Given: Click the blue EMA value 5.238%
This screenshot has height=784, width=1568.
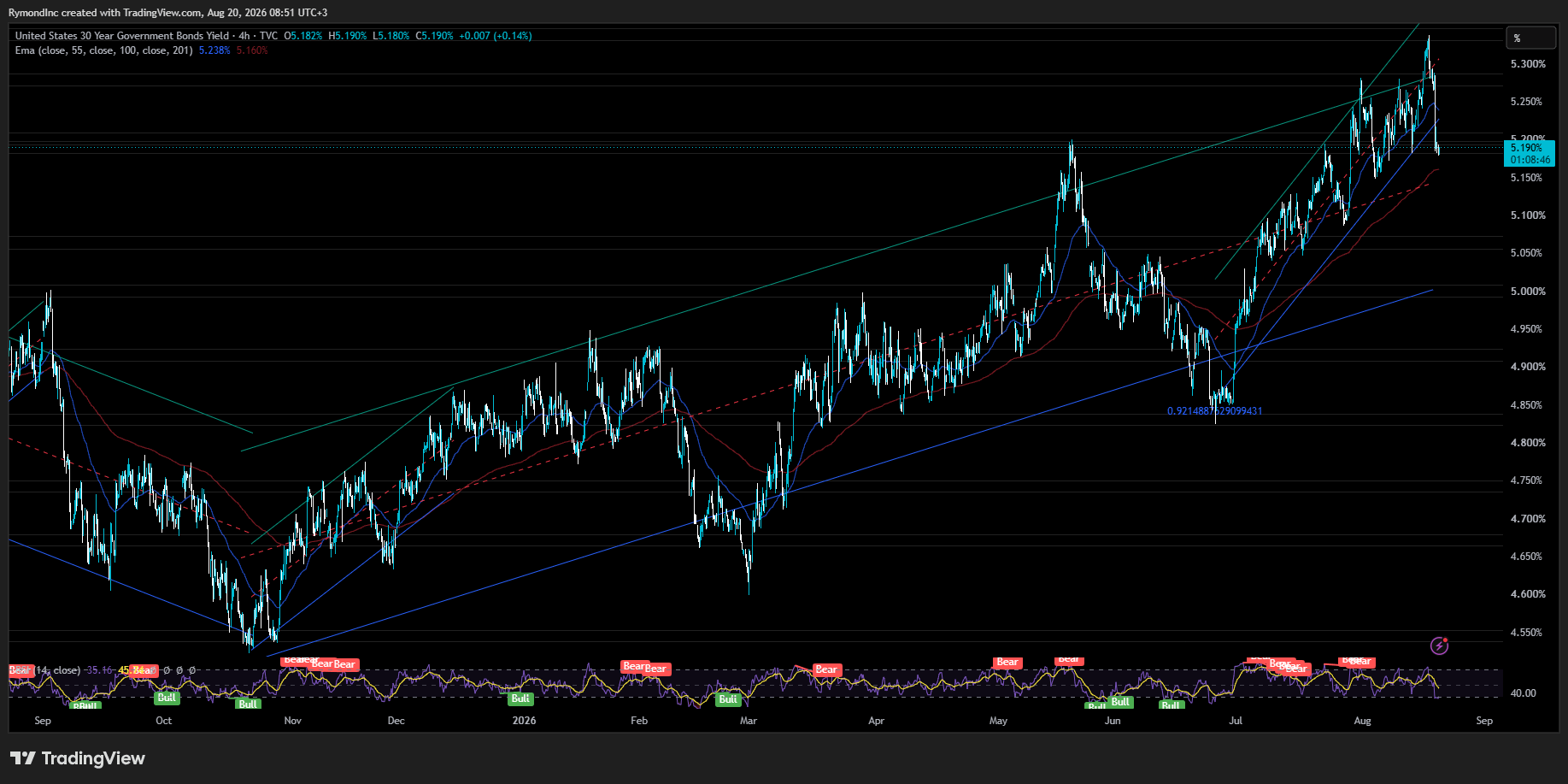Looking at the screenshot, I should click(214, 50).
